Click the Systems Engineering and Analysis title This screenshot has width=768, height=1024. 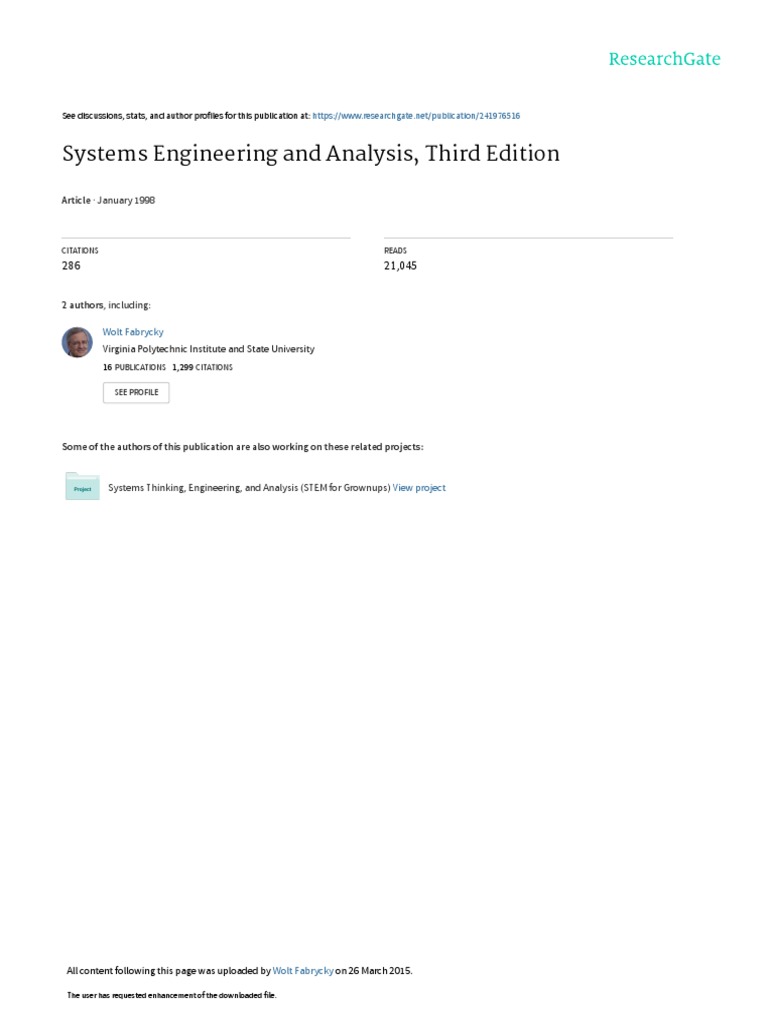(x=310, y=154)
